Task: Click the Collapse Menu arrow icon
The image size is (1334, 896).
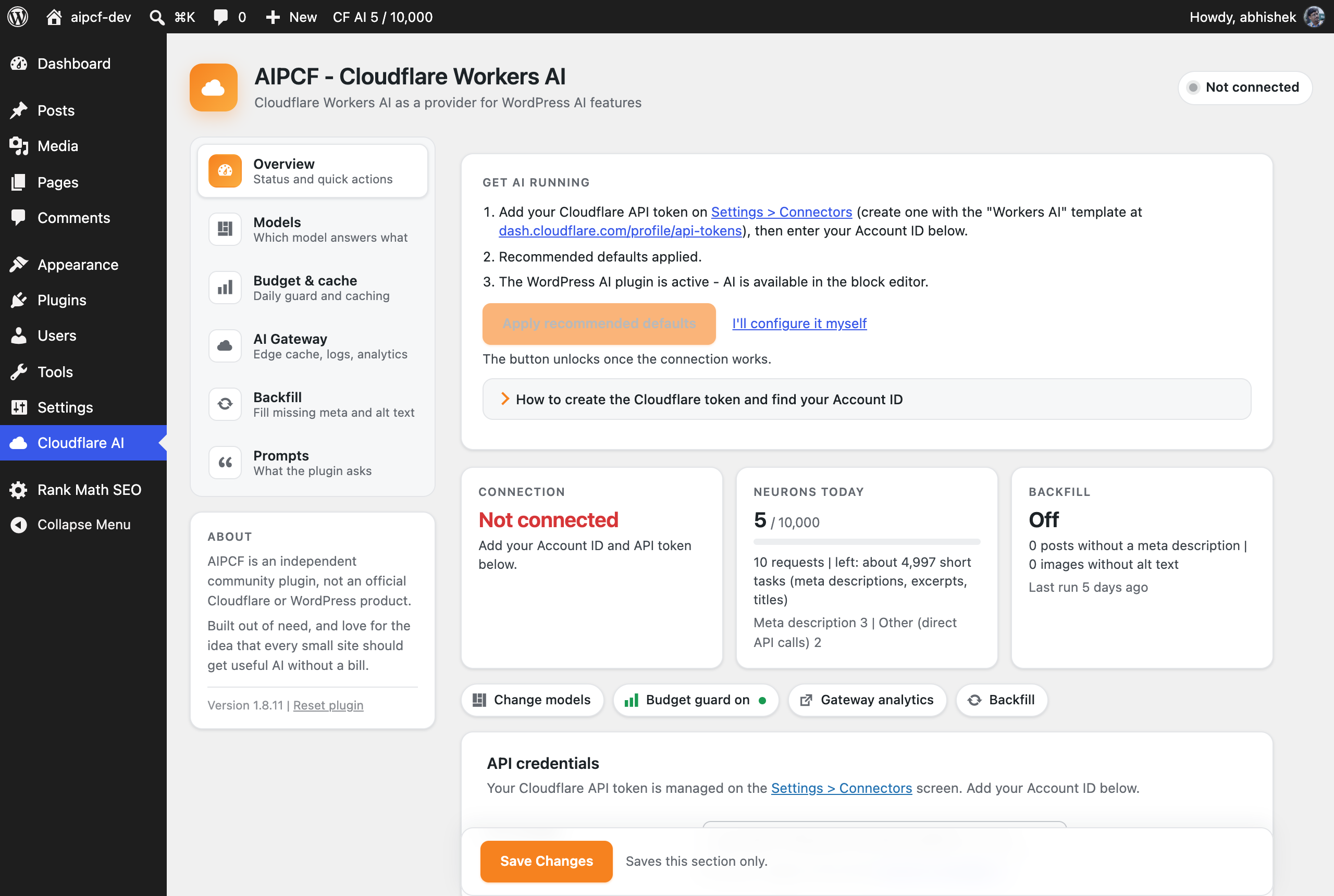Action: 19,525
